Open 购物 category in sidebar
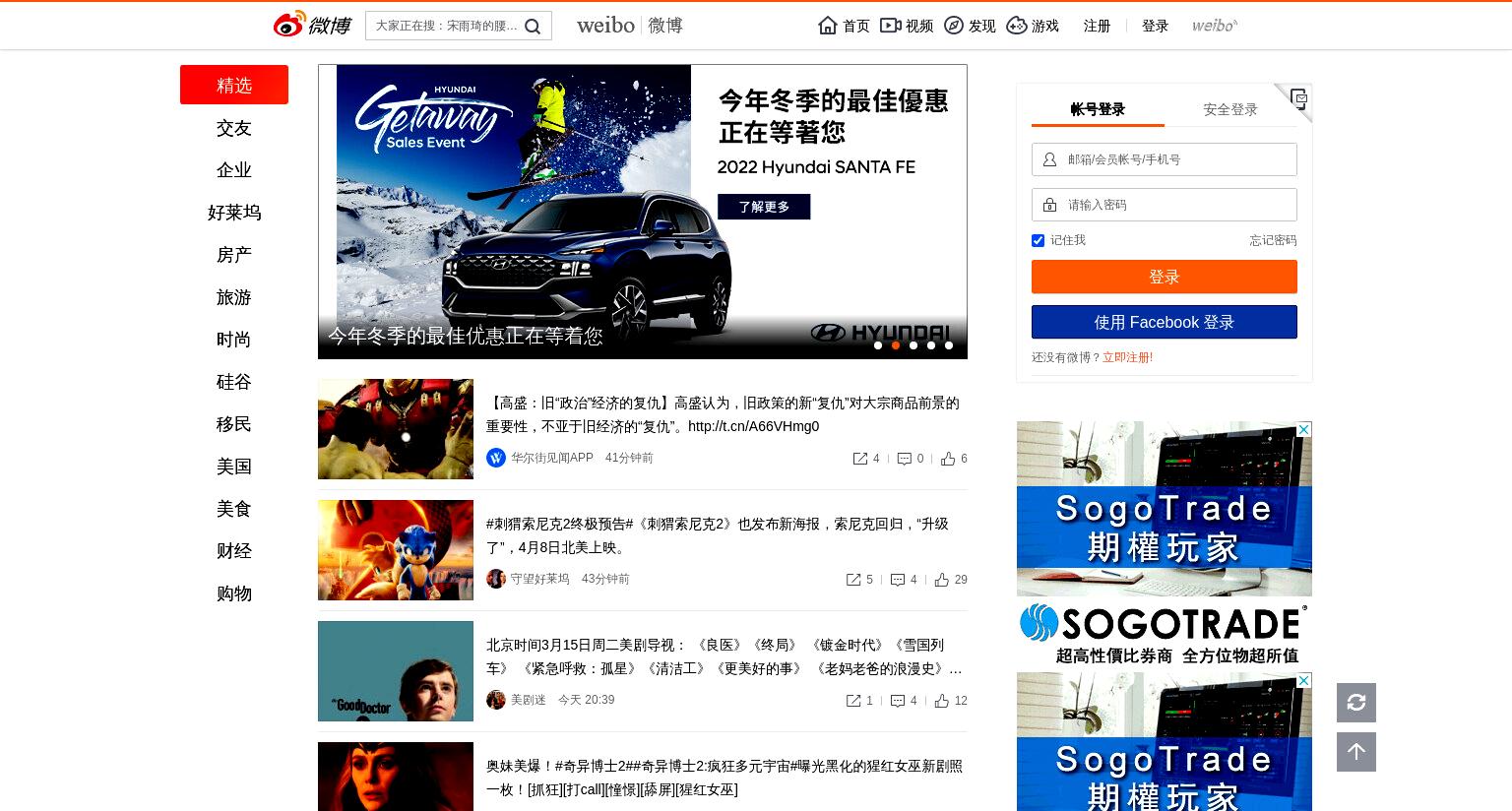The image size is (1512, 811). [x=234, y=593]
